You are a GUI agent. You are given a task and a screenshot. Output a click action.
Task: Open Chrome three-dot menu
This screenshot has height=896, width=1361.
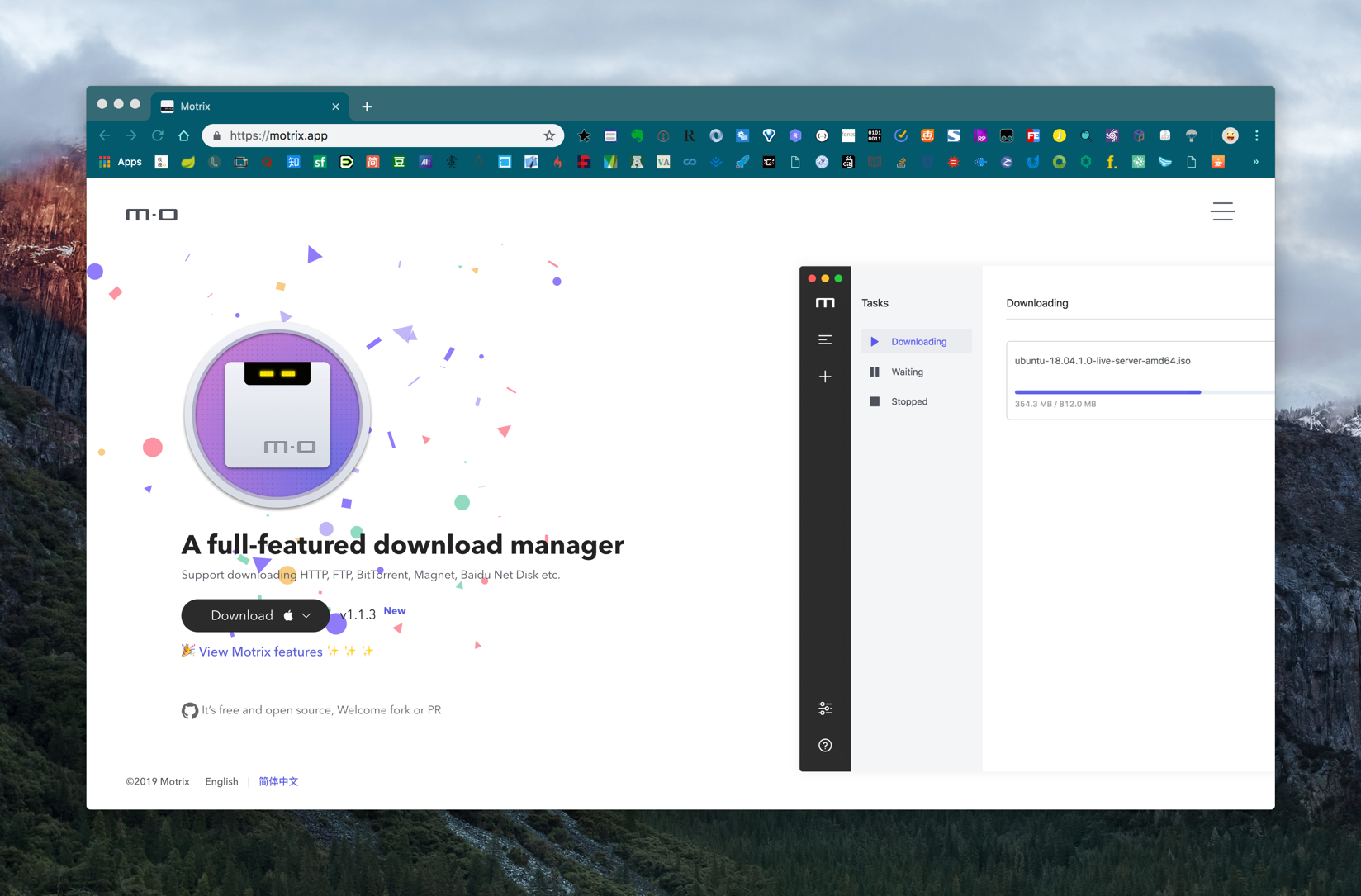(1256, 135)
